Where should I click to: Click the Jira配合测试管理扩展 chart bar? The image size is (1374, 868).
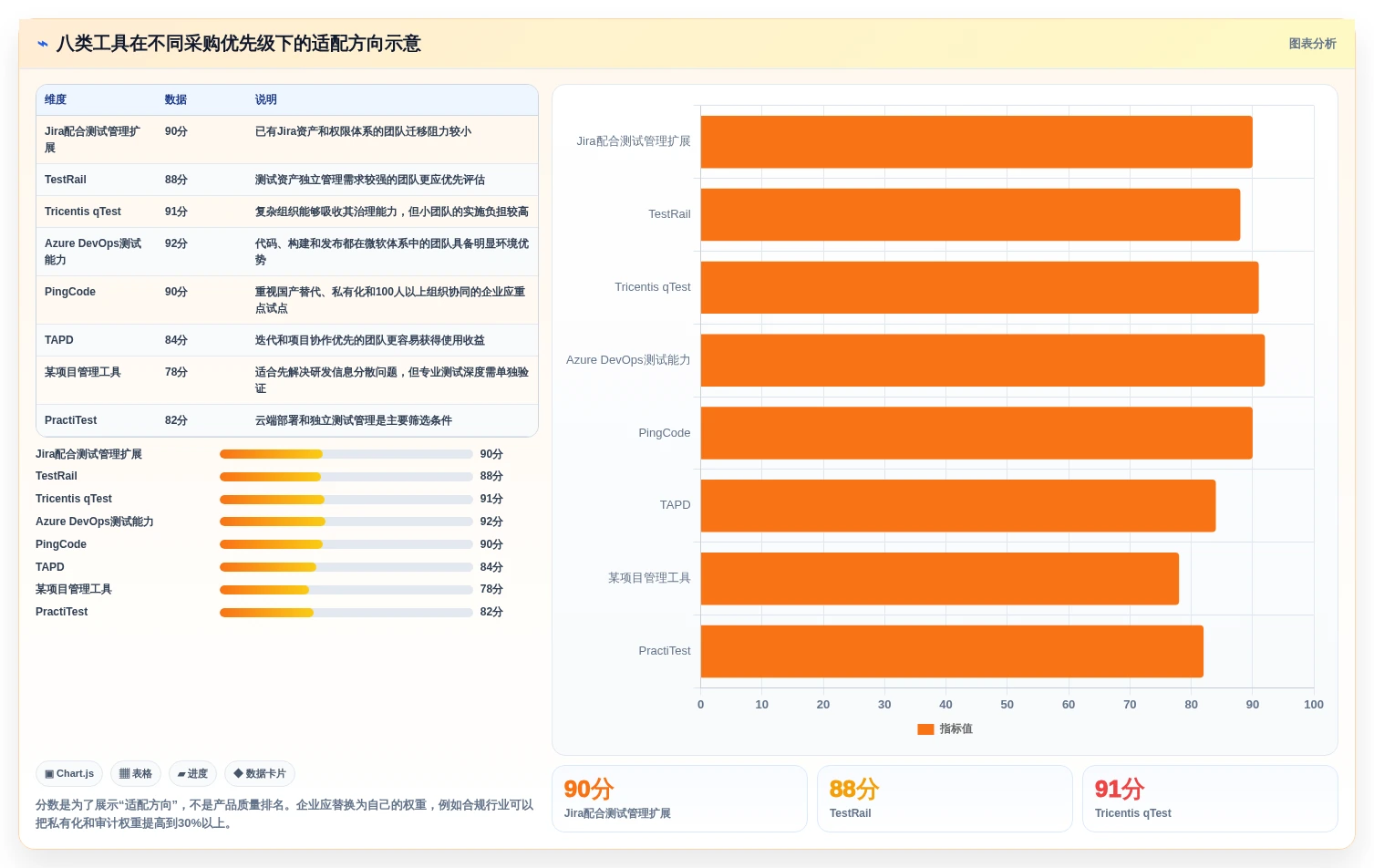pos(976,142)
